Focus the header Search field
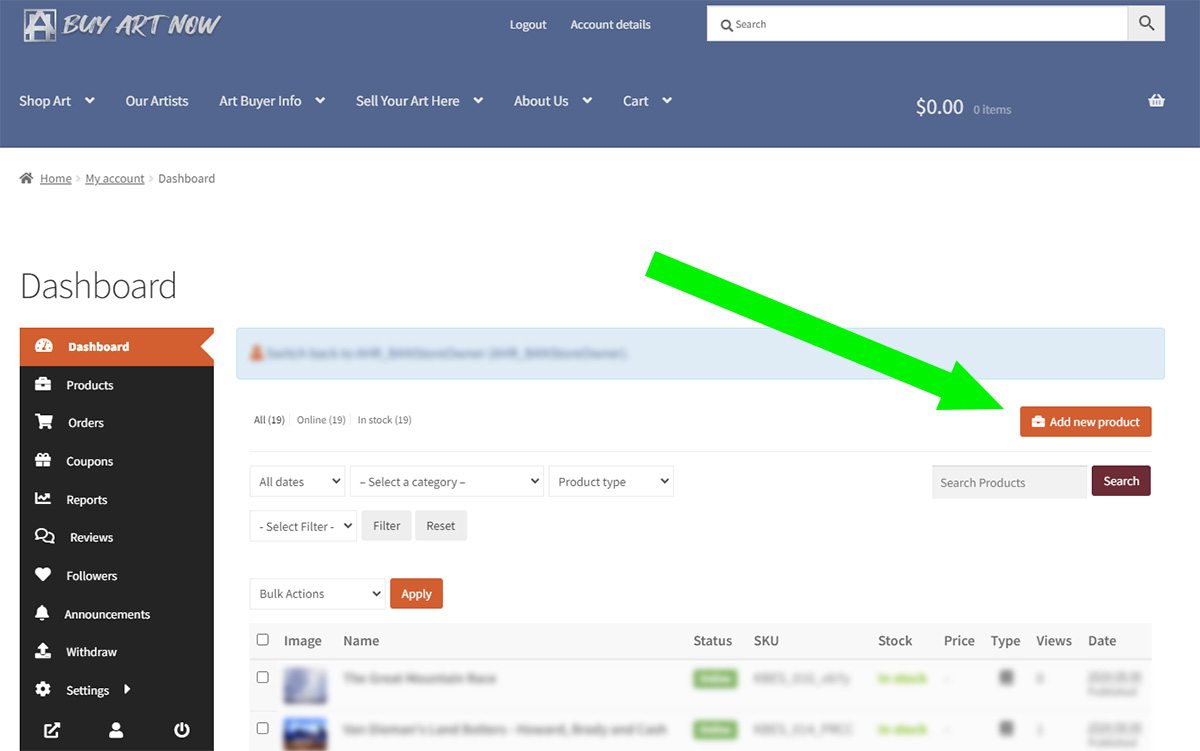The height and width of the screenshot is (751, 1200). [917, 24]
